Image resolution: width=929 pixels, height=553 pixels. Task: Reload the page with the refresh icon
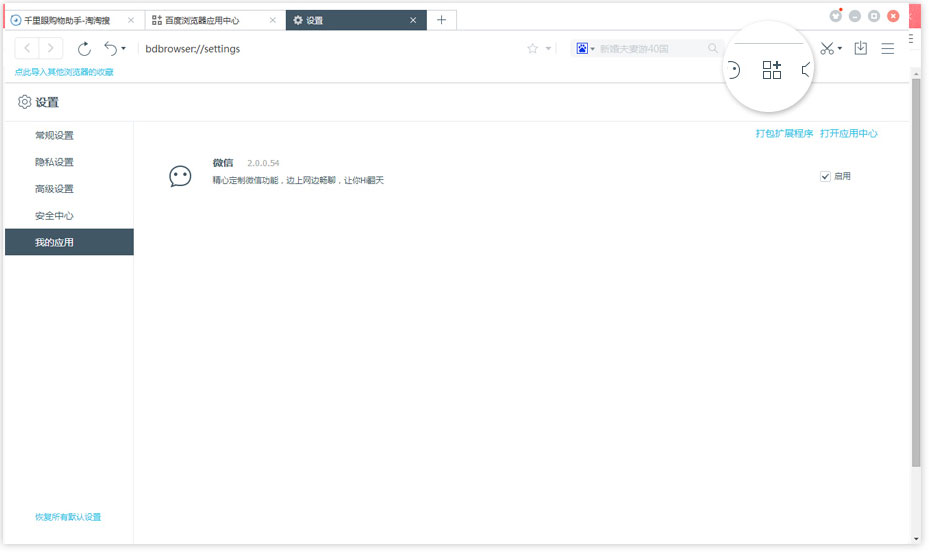[84, 48]
